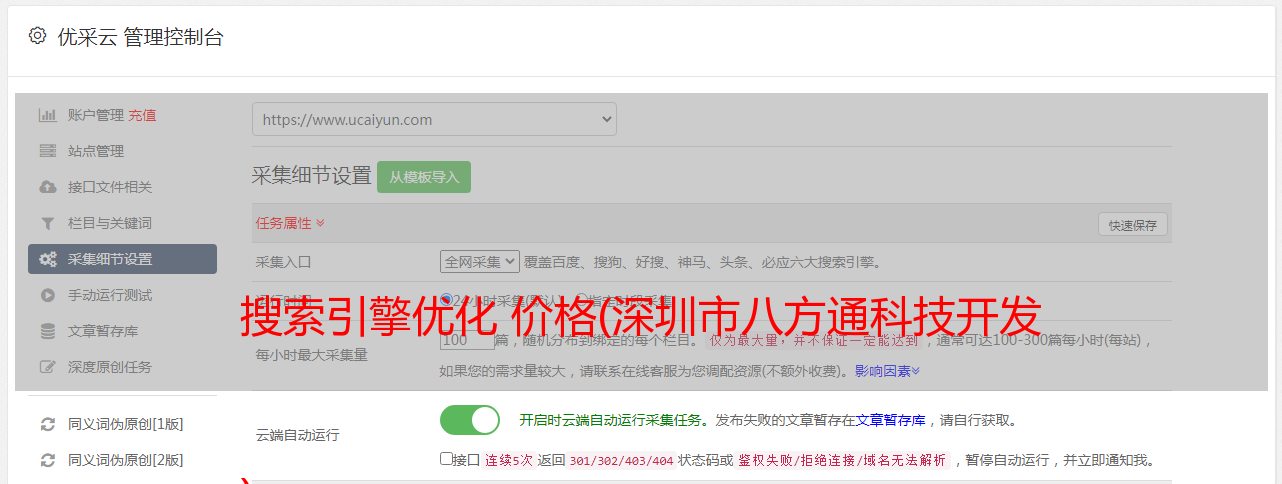The height and width of the screenshot is (484, 1282).
Task: Check the 接口 checkbox
Action: (446, 459)
